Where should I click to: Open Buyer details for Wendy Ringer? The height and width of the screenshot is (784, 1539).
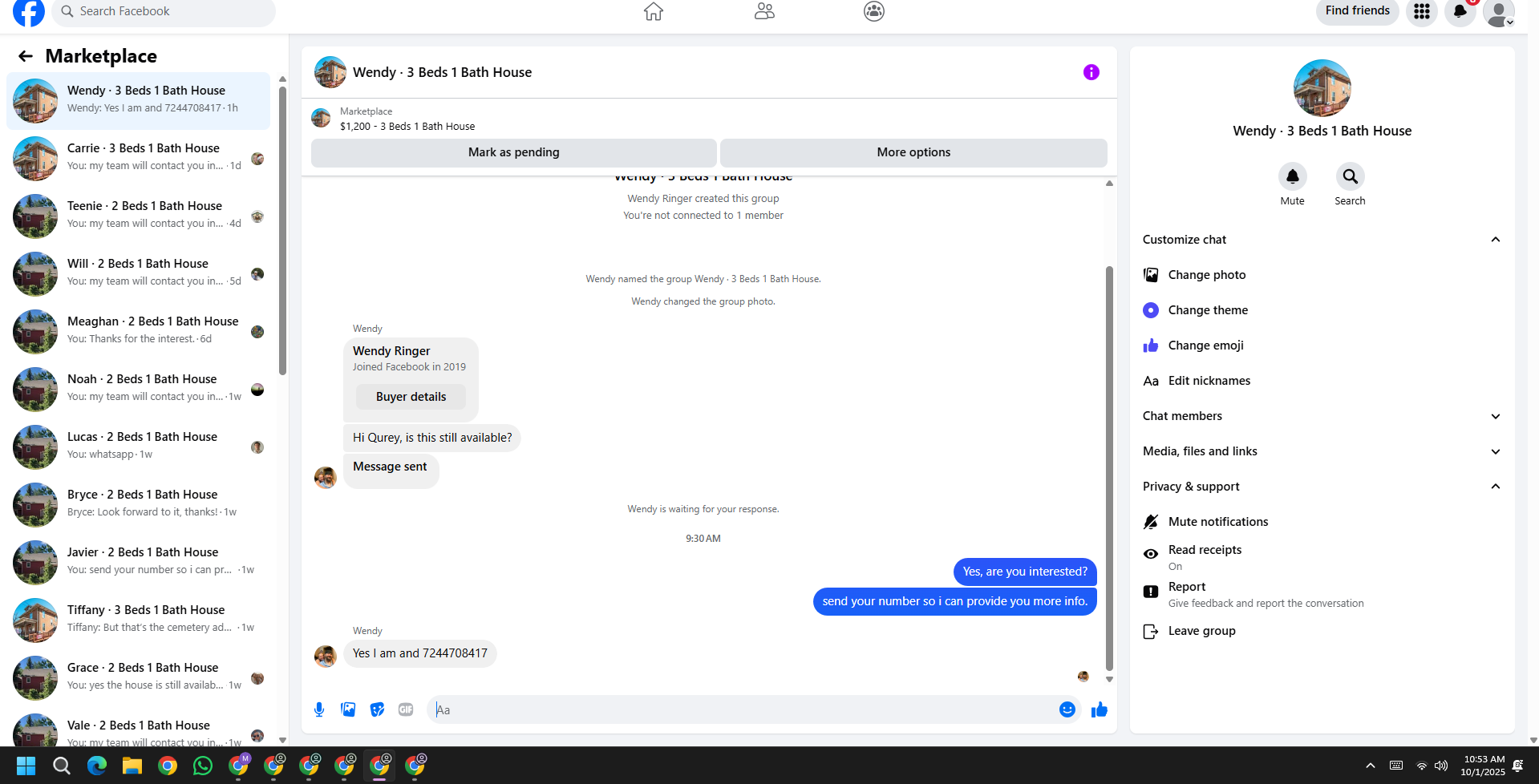411,397
